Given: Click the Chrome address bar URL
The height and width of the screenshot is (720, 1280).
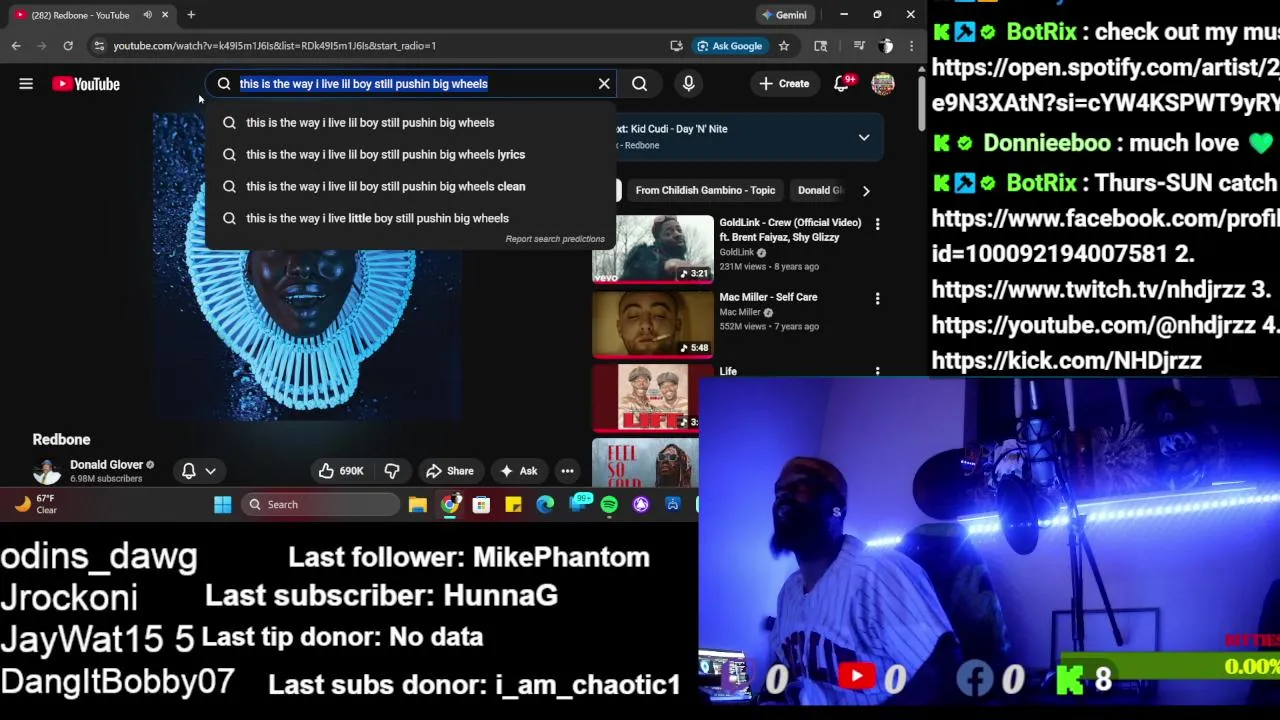Looking at the screenshot, I should pyautogui.click(x=274, y=46).
